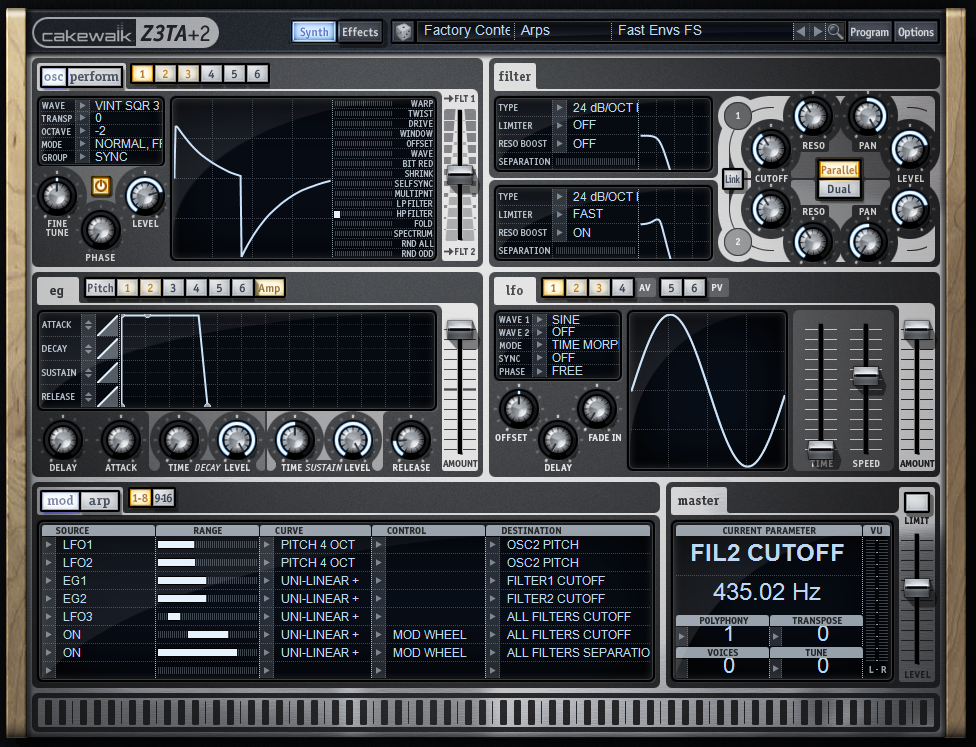The height and width of the screenshot is (747, 976).
Task: Select oscillator 4 button
Action: pyautogui.click(x=211, y=74)
